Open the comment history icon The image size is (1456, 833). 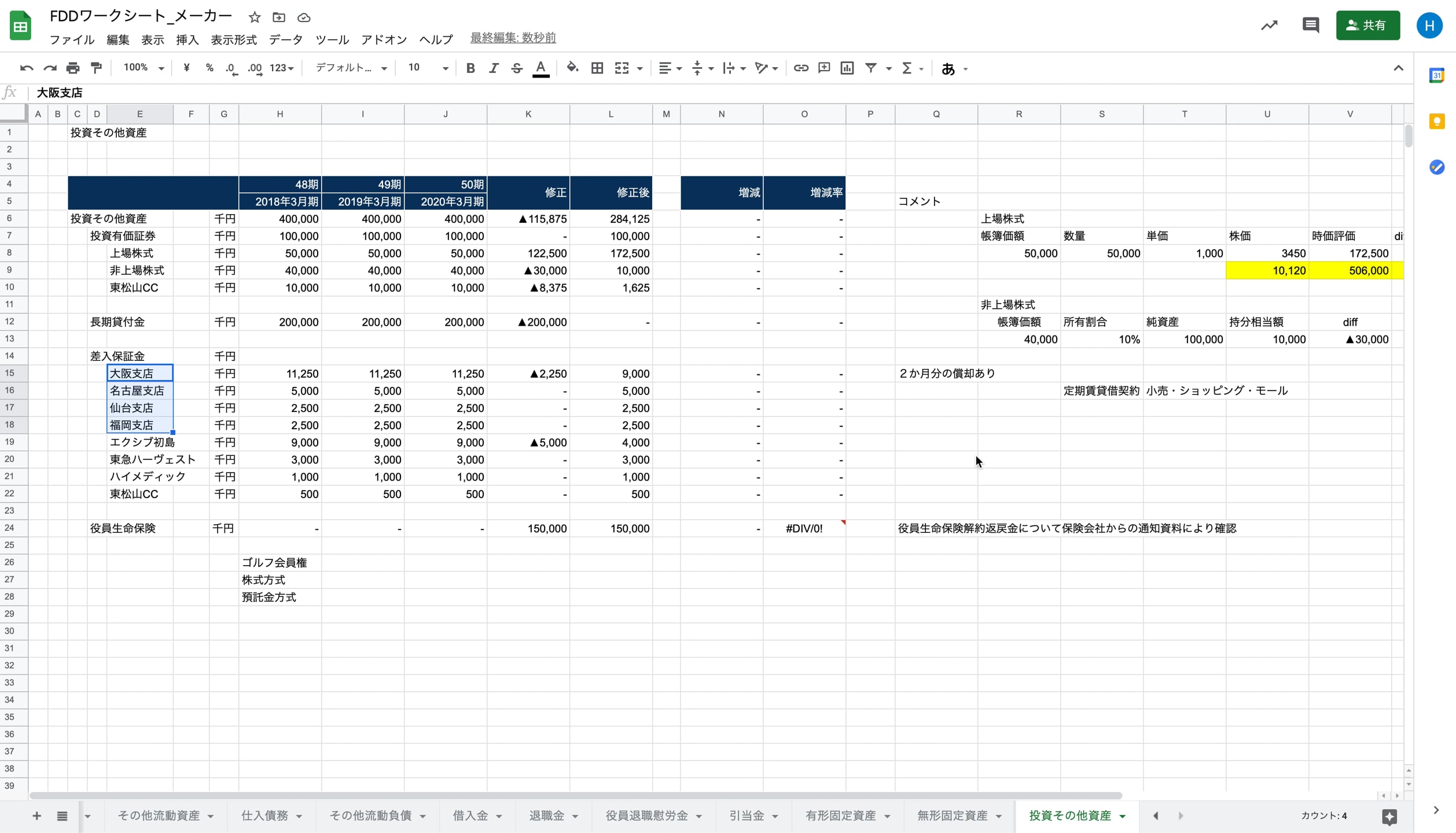1310,25
